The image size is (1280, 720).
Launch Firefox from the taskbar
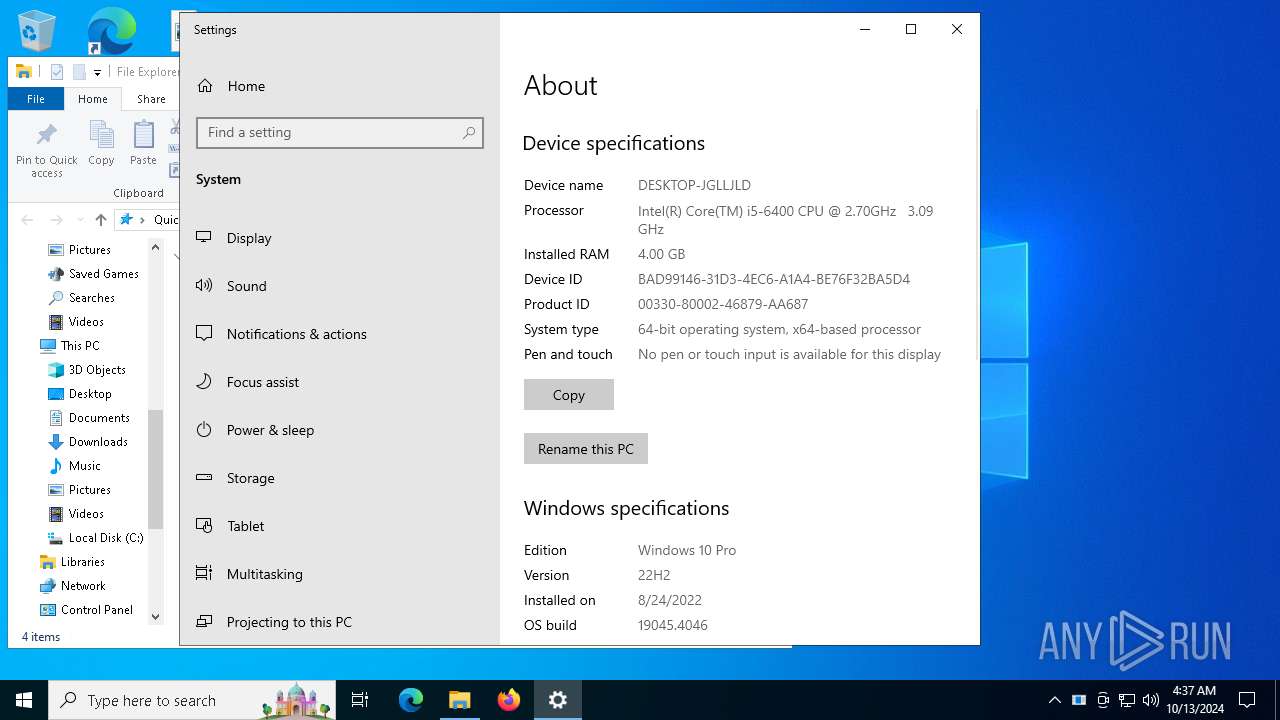click(x=509, y=700)
